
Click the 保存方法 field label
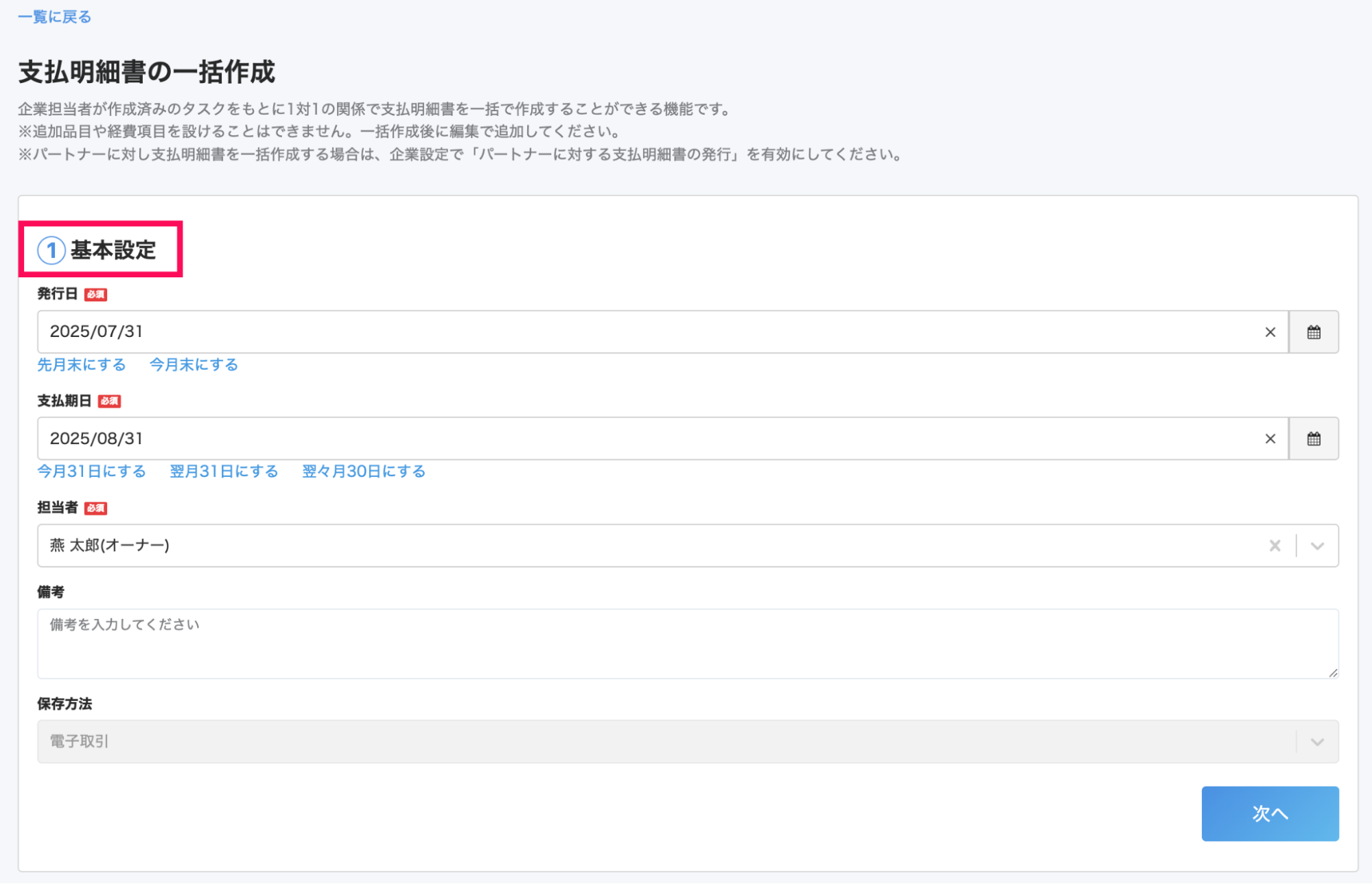tap(65, 703)
